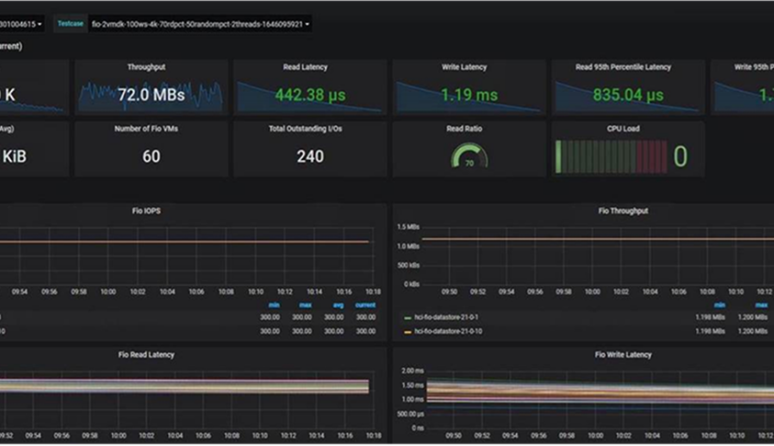The height and width of the screenshot is (446, 774).
Task: Click the Testcase variable label
Action: (69, 23)
